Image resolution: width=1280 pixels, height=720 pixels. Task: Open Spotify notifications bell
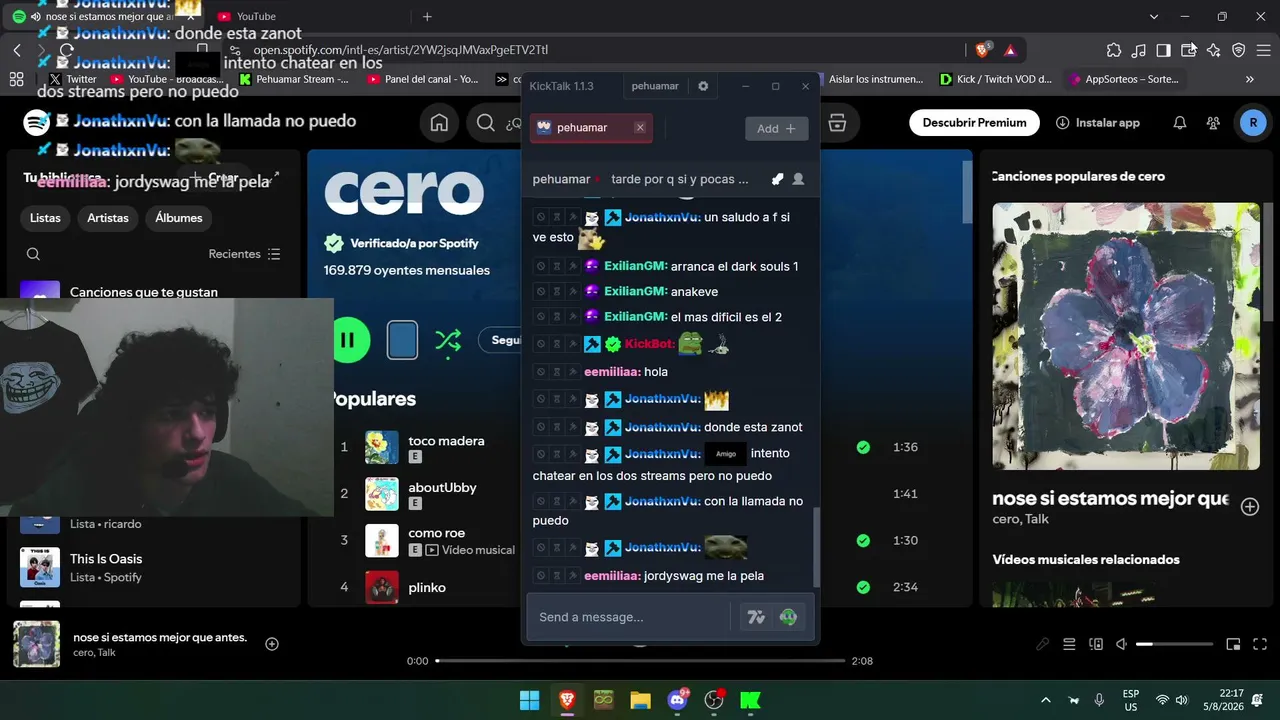[x=1180, y=123]
